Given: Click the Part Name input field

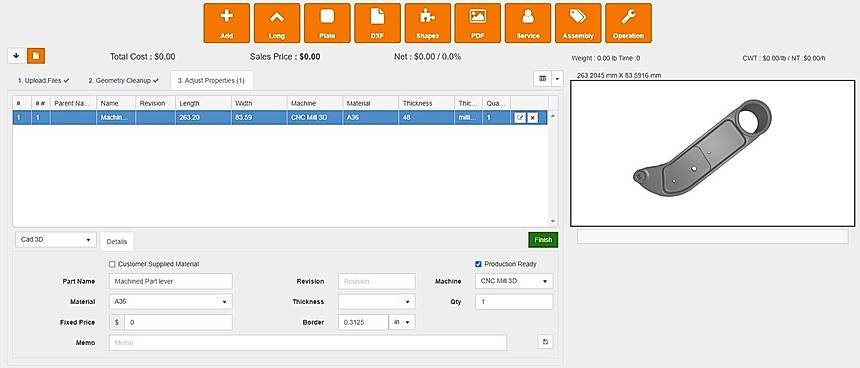Looking at the screenshot, I should tap(170, 281).
